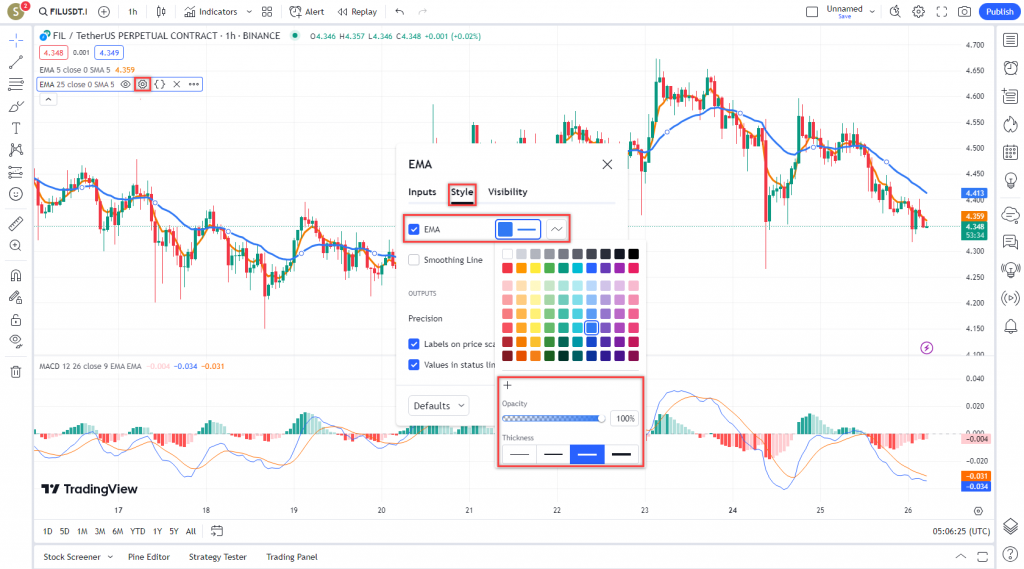Toggle the layout select checkbox
Image resolution: width=1024 pixels, height=569 pixels.
812,12
